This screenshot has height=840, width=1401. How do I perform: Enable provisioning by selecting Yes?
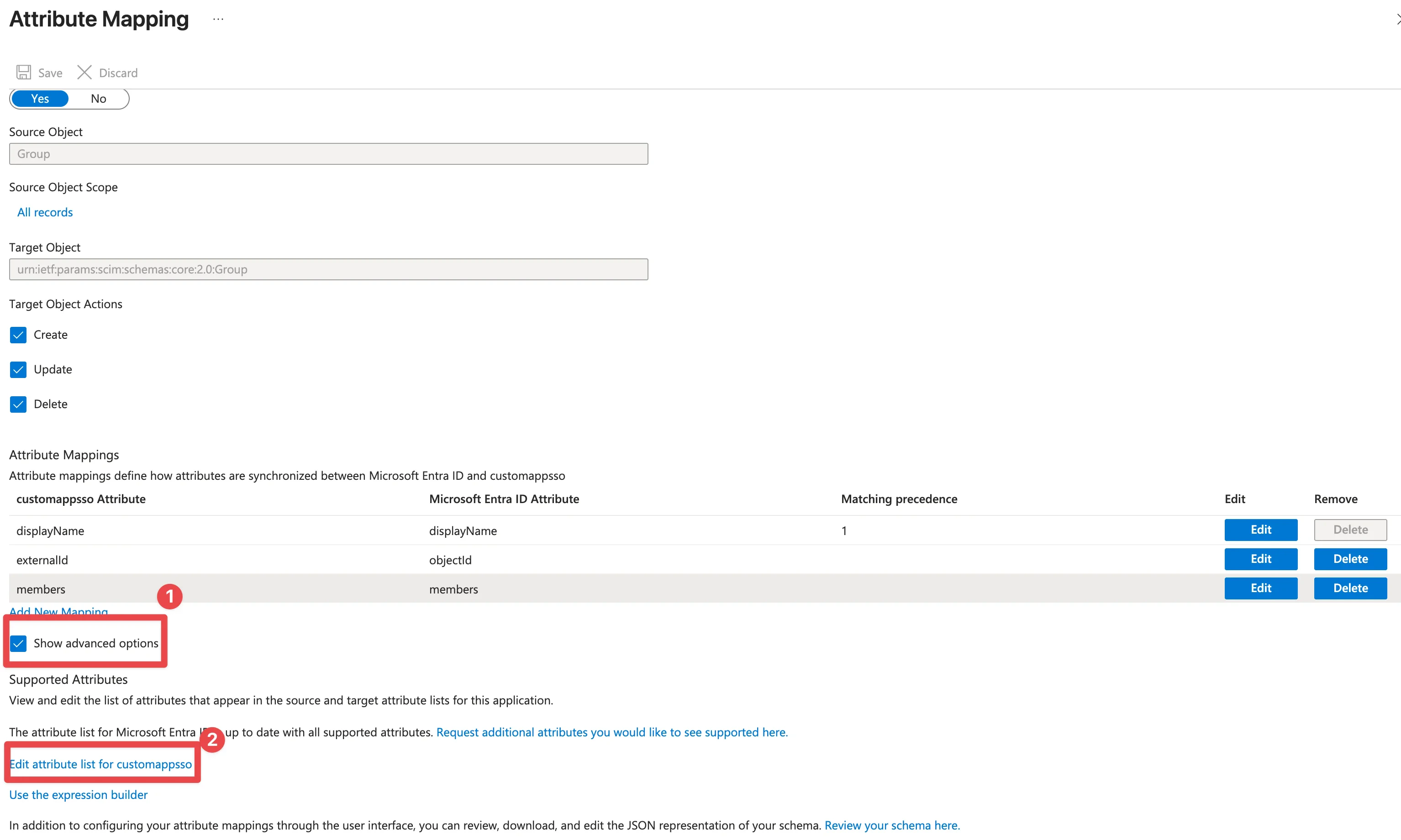pos(40,98)
